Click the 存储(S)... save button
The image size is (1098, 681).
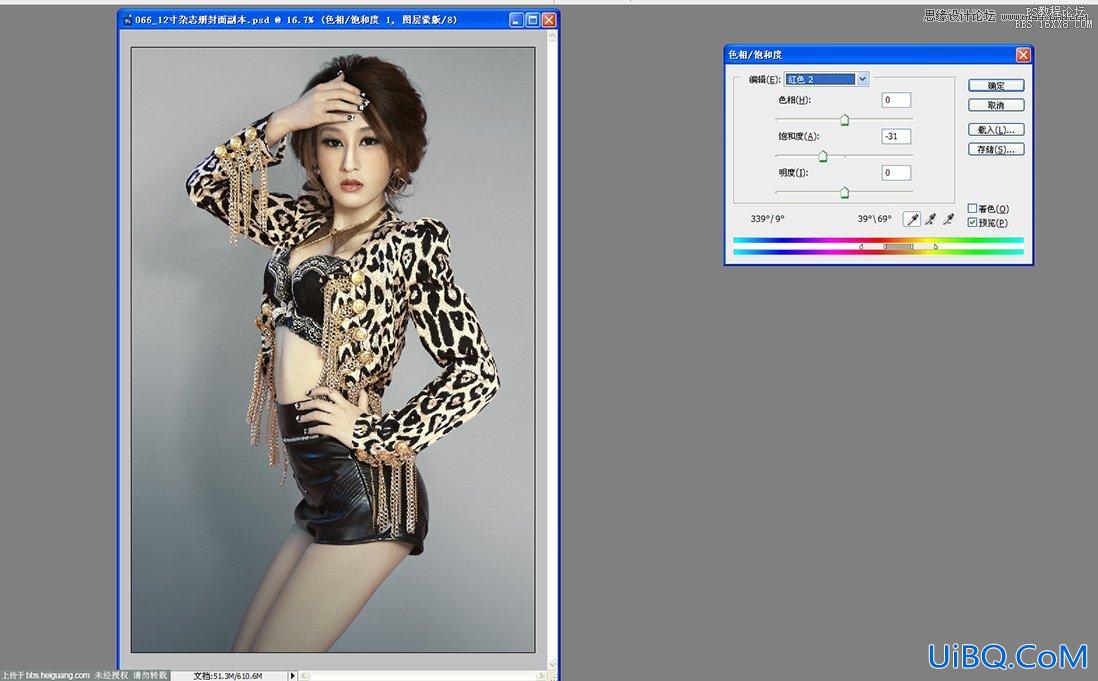(x=996, y=149)
